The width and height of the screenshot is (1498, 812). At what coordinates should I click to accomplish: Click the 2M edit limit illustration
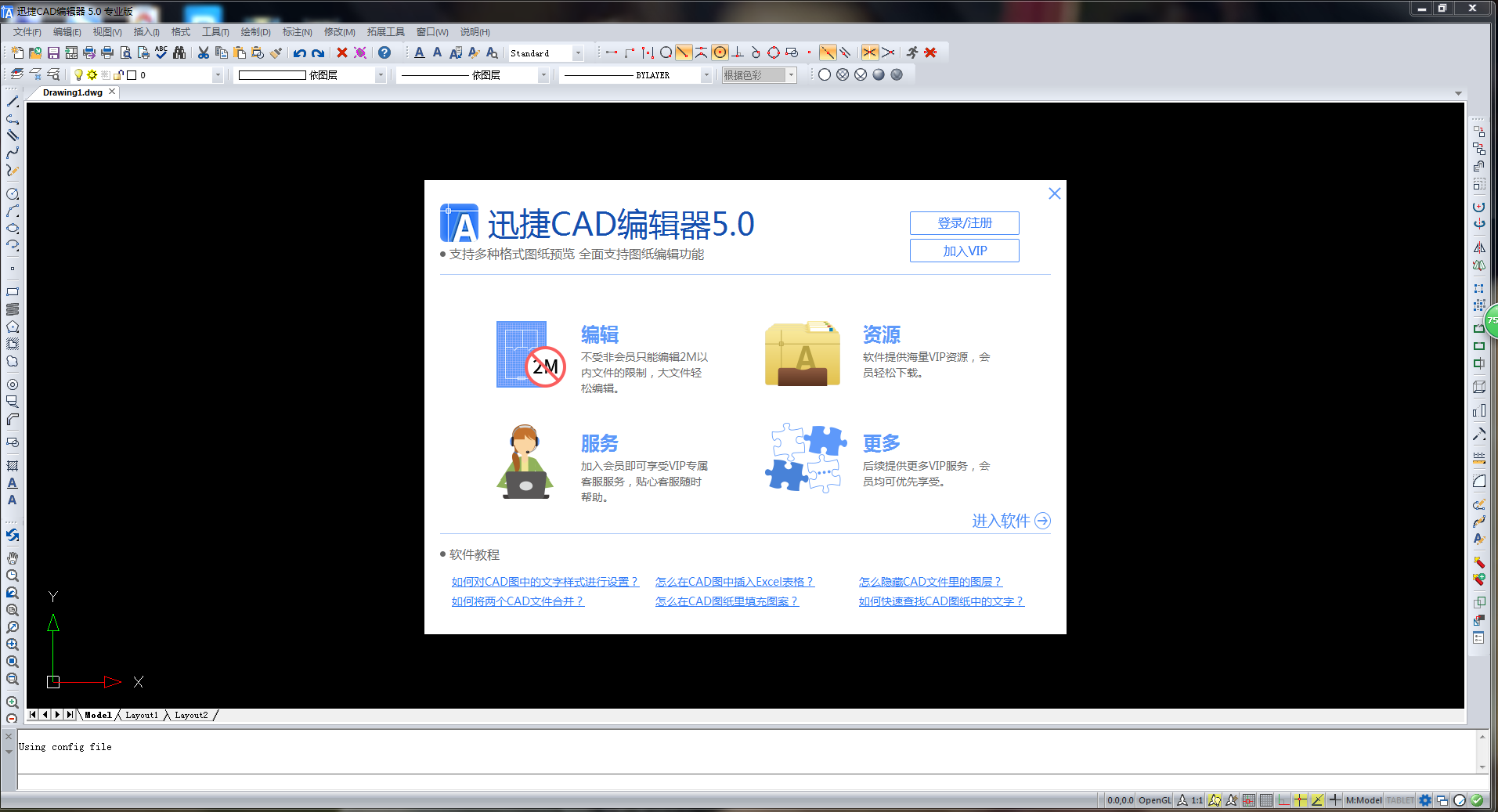click(531, 355)
